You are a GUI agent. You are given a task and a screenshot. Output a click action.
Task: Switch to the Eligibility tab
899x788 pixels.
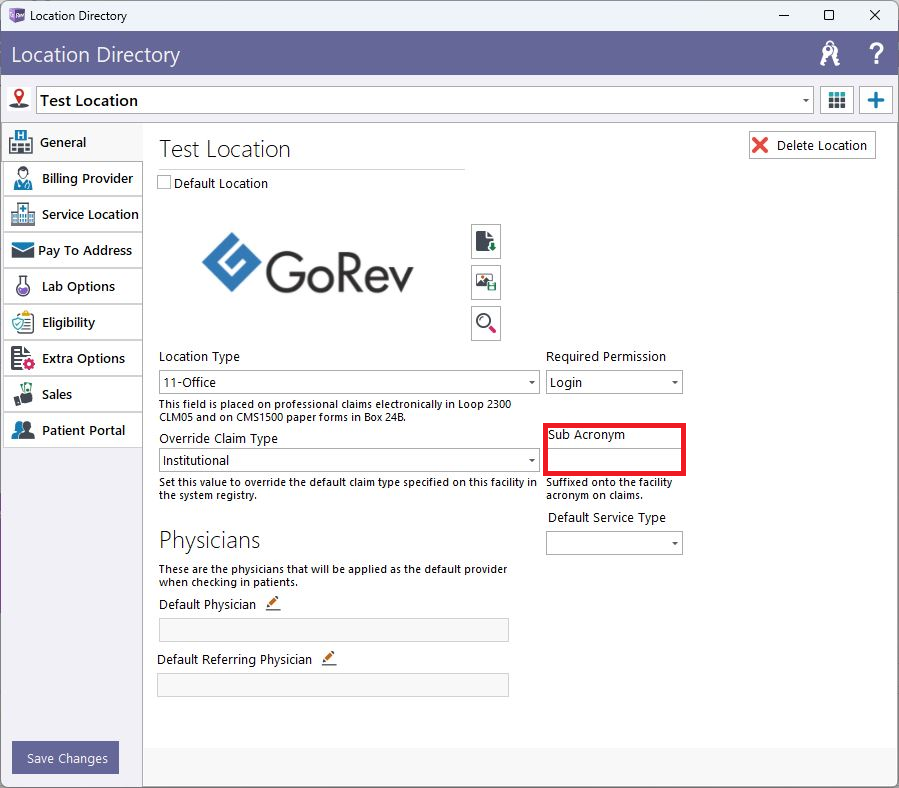click(x=73, y=322)
